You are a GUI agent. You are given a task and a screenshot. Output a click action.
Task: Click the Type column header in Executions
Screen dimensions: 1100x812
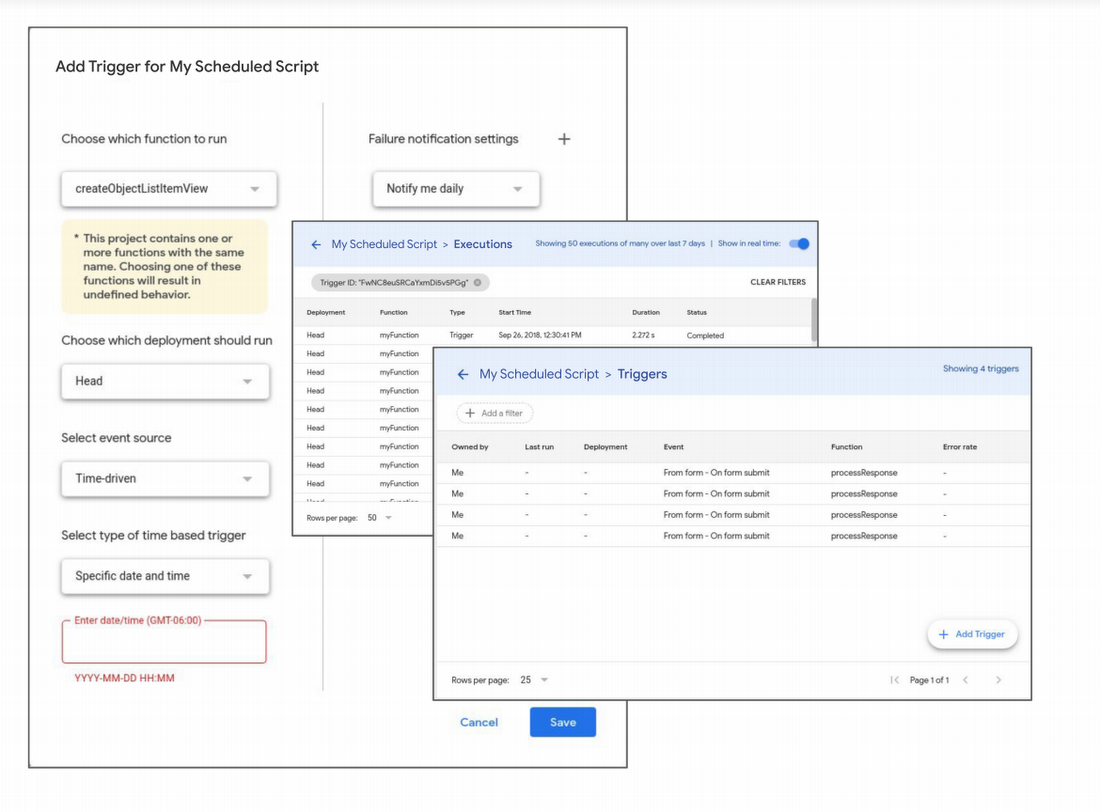457,312
